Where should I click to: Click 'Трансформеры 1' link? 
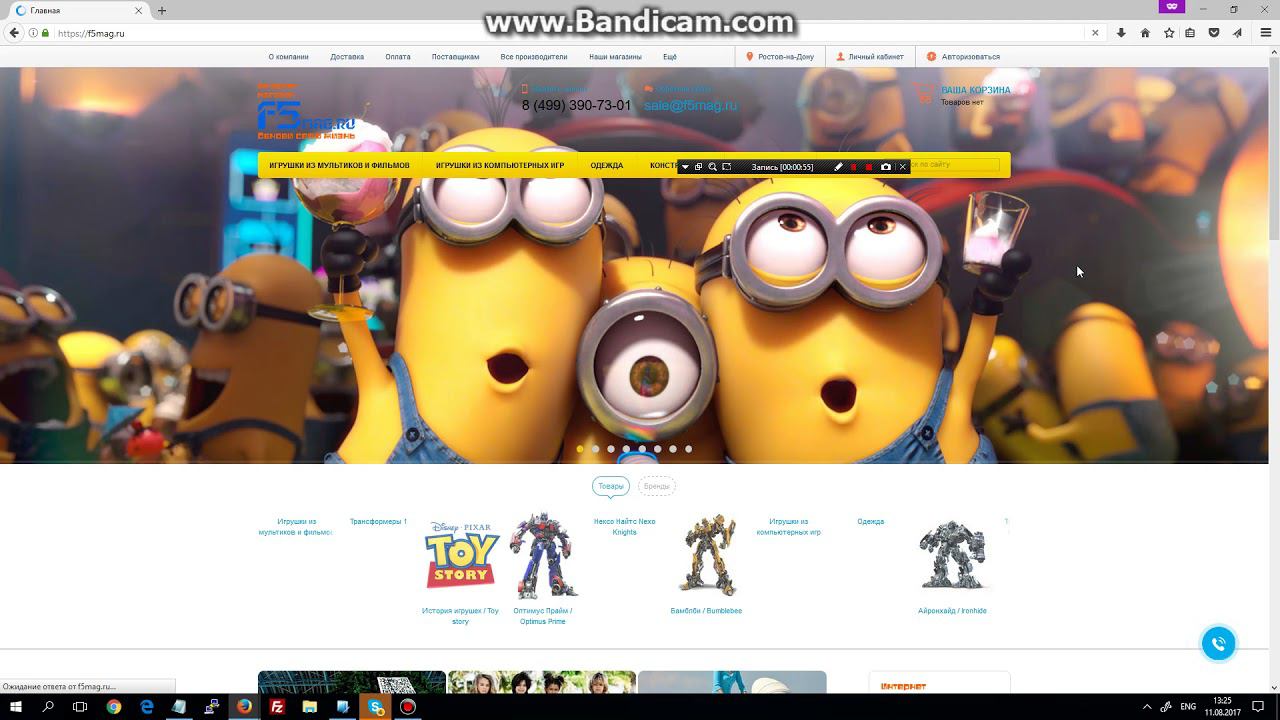[378, 522]
